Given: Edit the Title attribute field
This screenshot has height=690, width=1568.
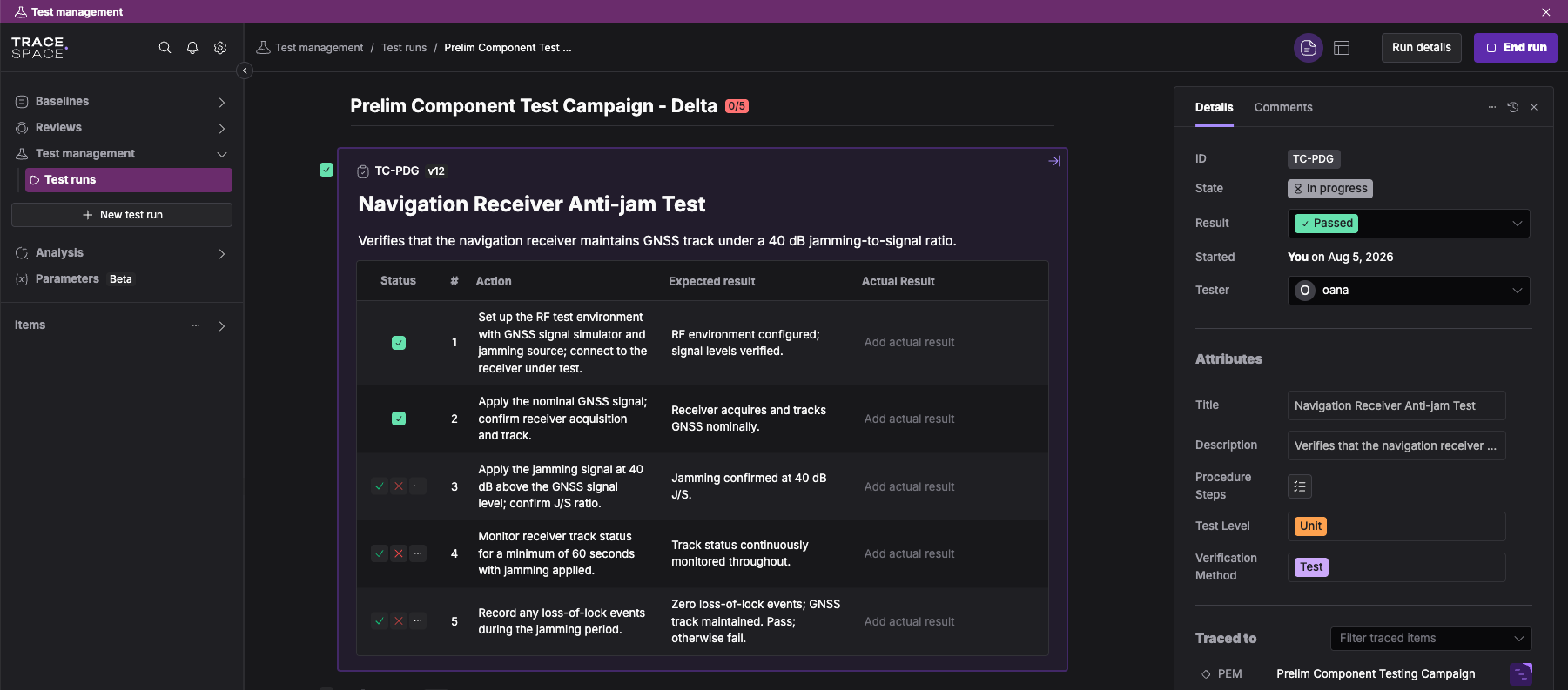Looking at the screenshot, I should click(x=1396, y=405).
